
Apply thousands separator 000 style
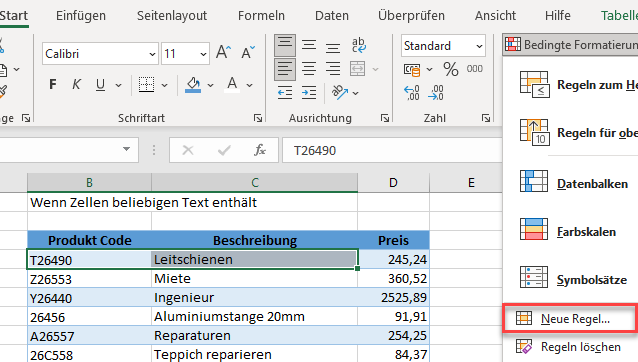[x=474, y=69]
